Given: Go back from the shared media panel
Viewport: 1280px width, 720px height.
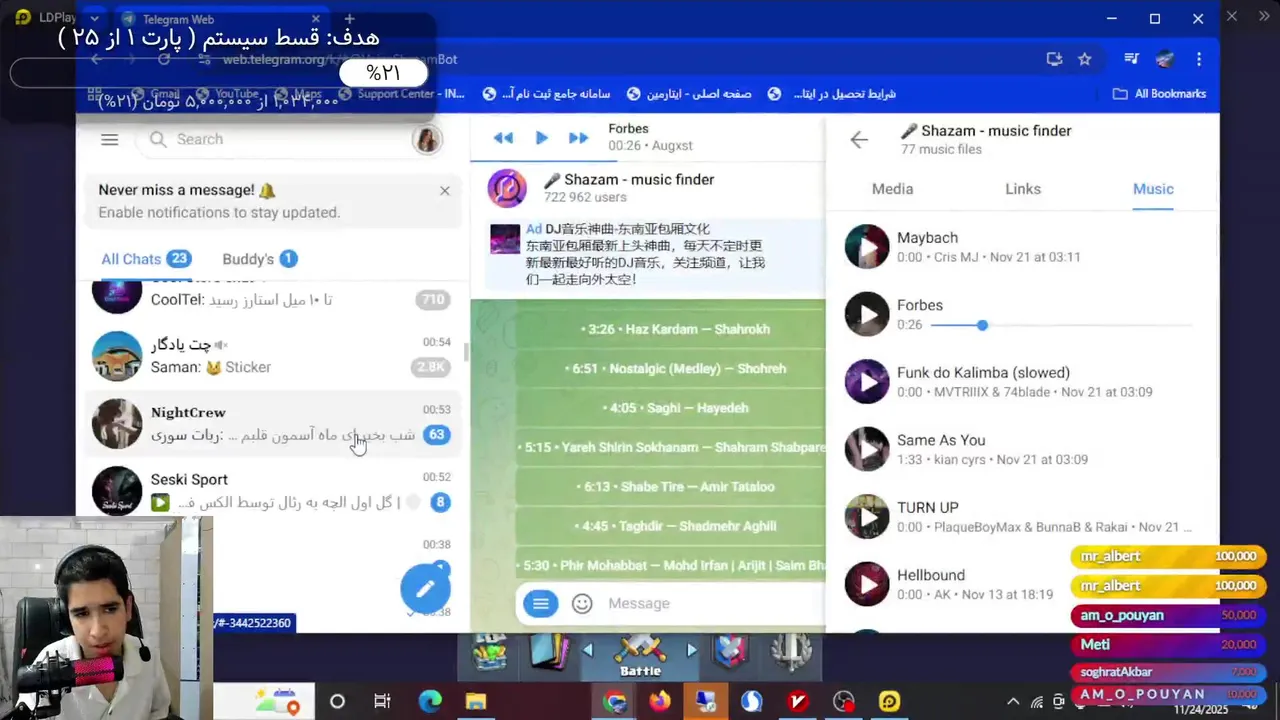Looking at the screenshot, I should coord(859,140).
